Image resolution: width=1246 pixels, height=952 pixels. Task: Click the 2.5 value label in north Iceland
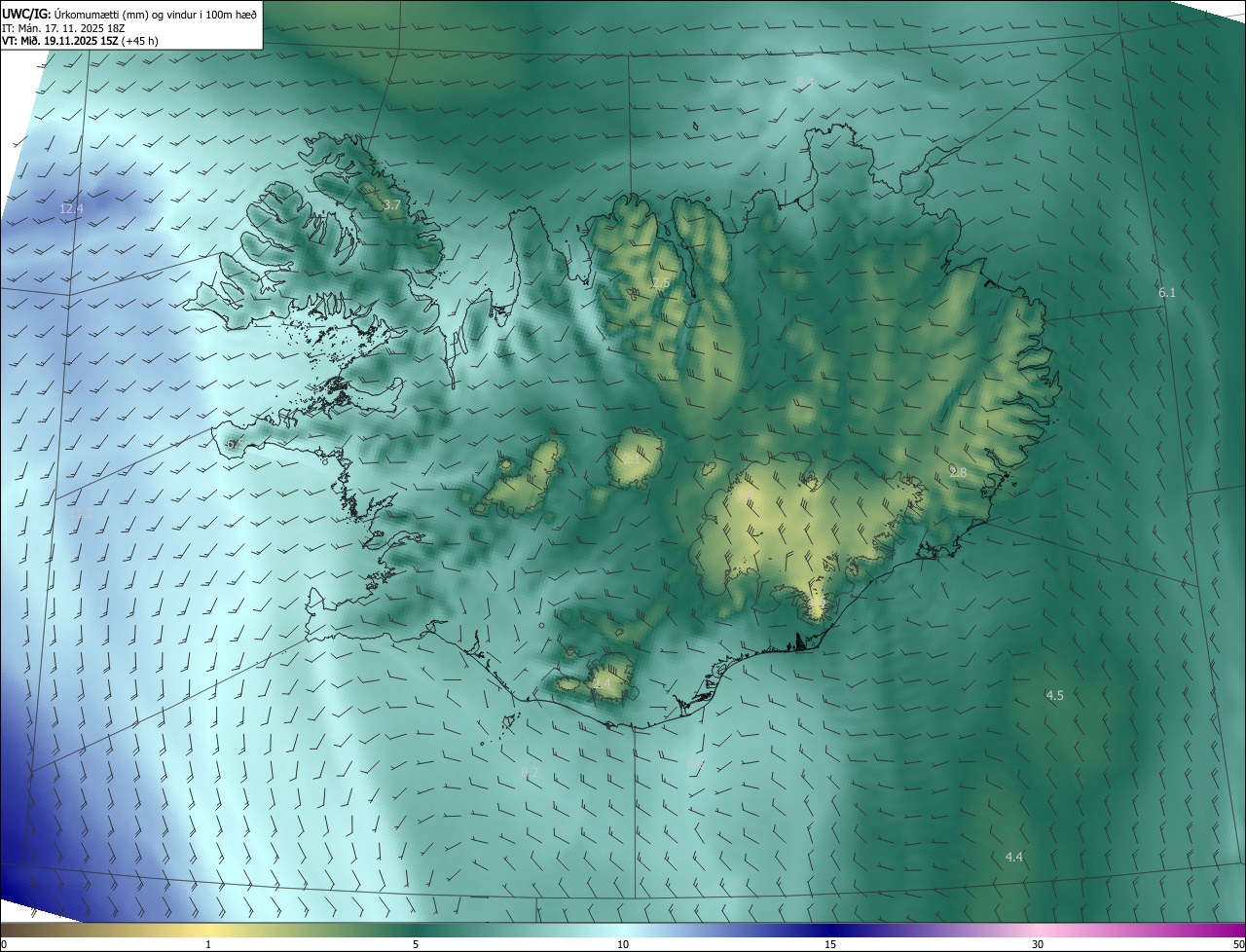coord(661,283)
